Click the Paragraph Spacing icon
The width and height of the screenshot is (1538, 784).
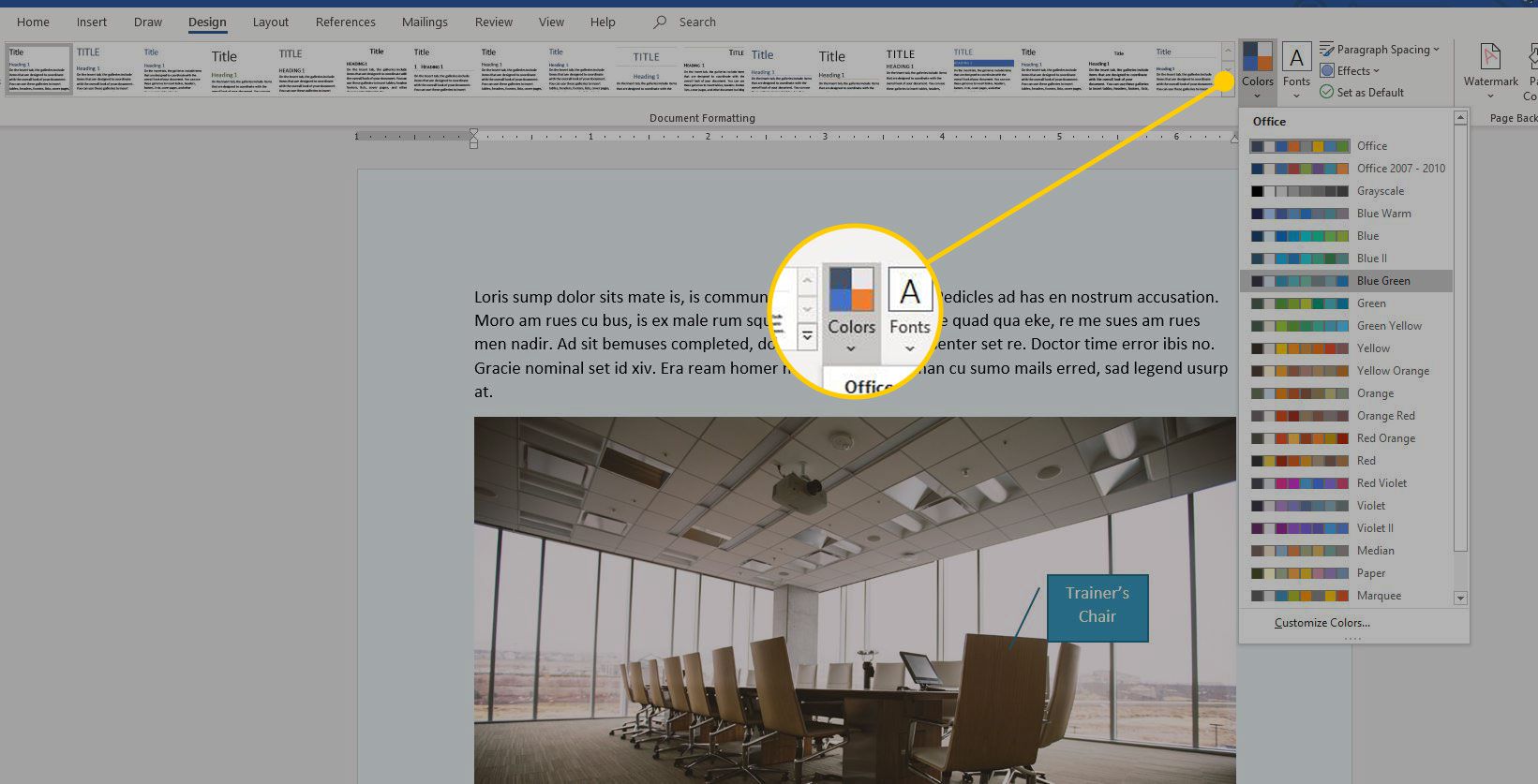[x=1327, y=49]
